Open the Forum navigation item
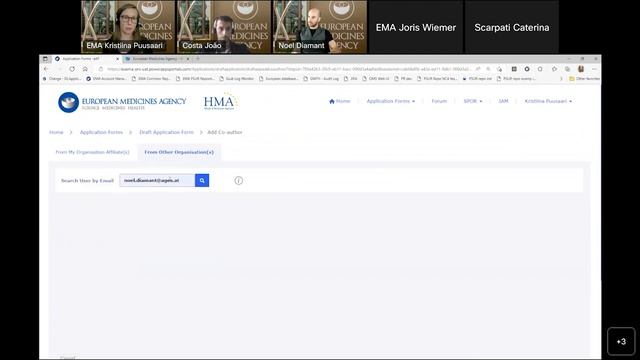The image size is (640, 360). [439, 101]
